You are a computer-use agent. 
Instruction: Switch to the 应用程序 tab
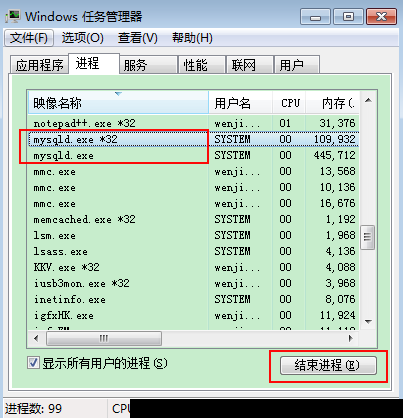(x=39, y=65)
